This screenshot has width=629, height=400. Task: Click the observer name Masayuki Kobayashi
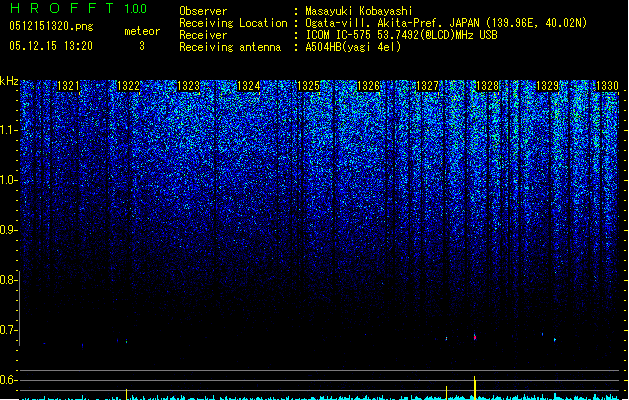pyautogui.click(x=359, y=11)
